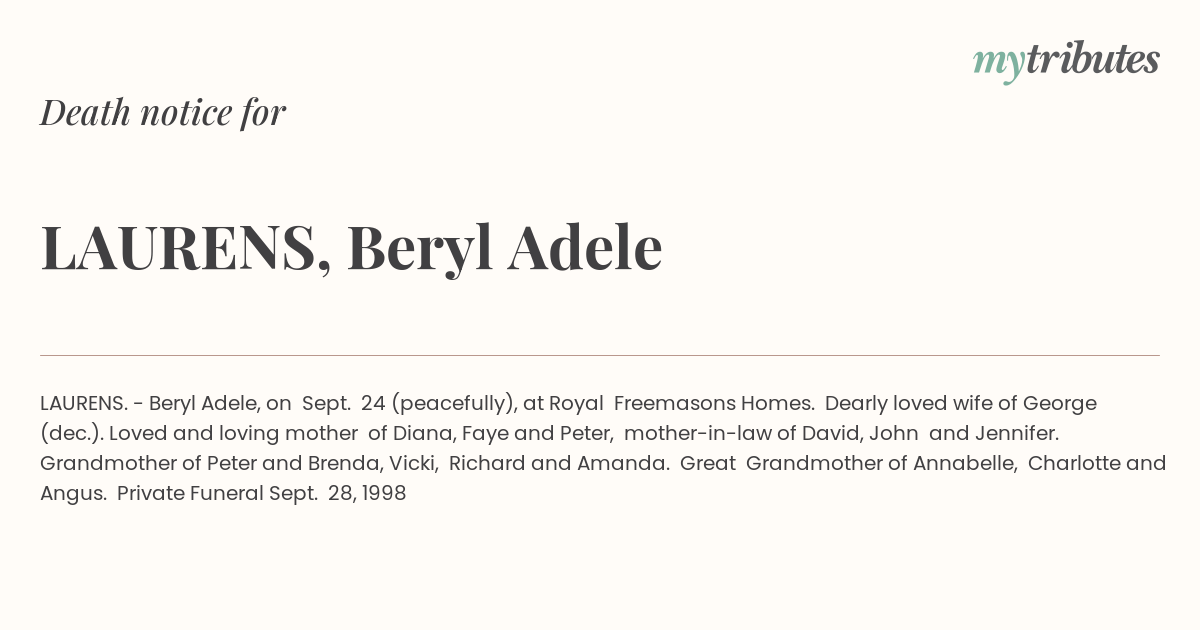Image resolution: width=1200 pixels, height=630 pixels.
Task: Click '(dec.). Loved and loving mother' text
Action: click(199, 434)
